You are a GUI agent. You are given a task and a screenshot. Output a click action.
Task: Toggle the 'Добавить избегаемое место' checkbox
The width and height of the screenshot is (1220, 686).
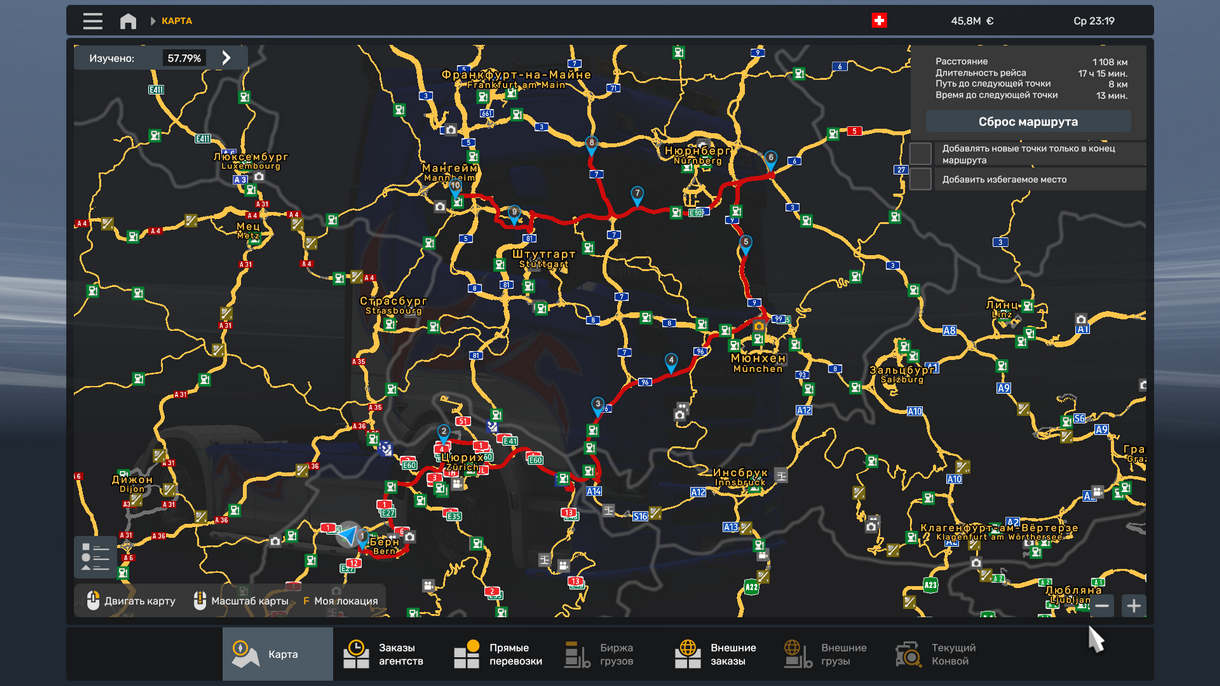(x=920, y=180)
